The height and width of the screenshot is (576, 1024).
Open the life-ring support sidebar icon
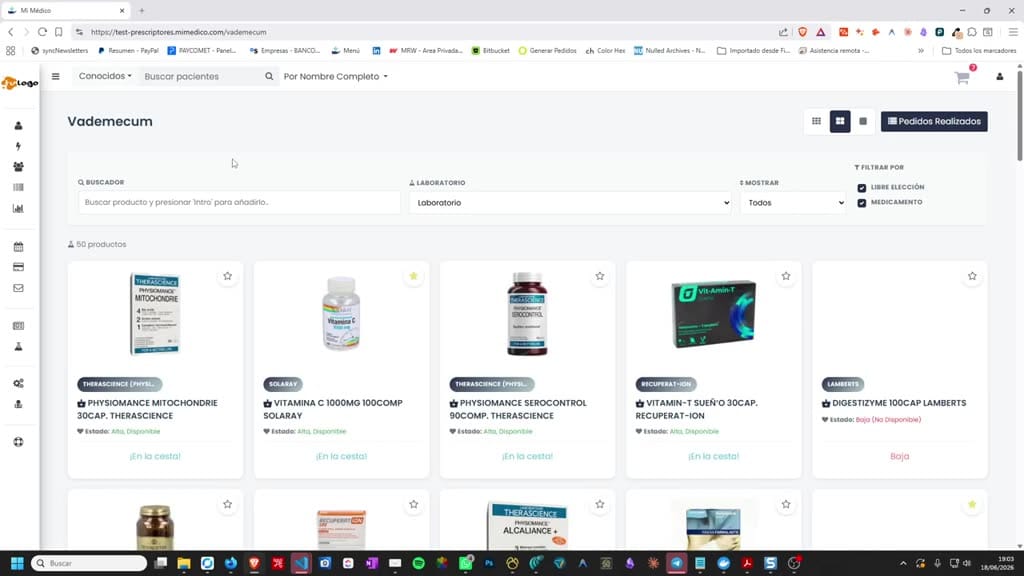click(x=18, y=442)
